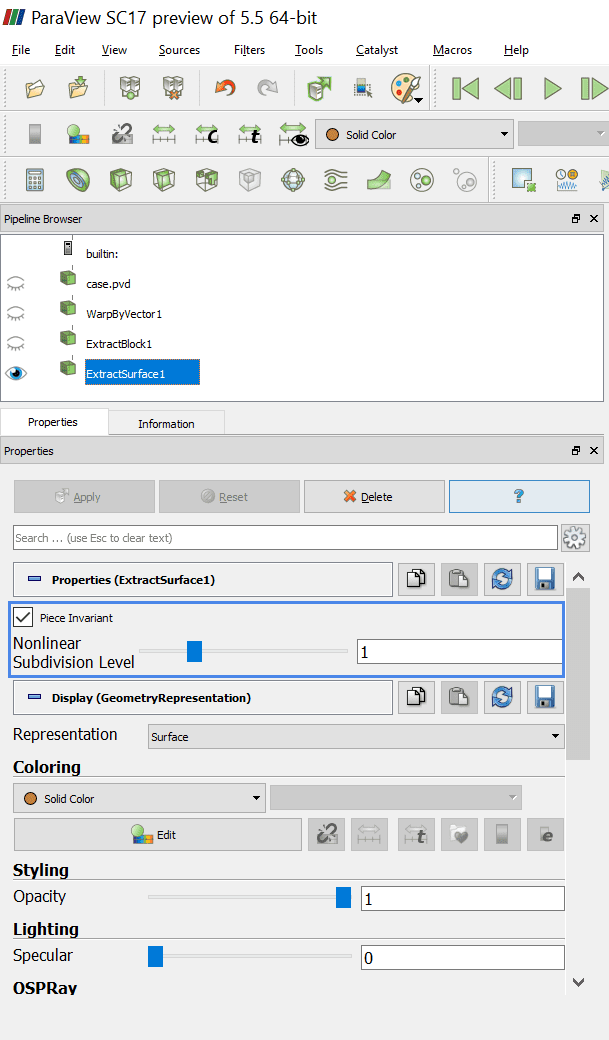Open the Solid Color dropdown under Coloring

coord(139,799)
